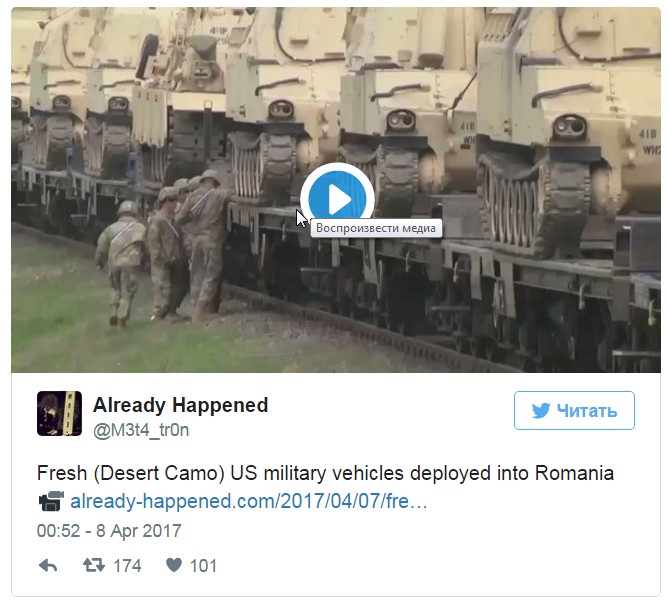Click the retweet arrows icon
The width and height of the screenshot is (669, 608).
pyautogui.click(x=94, y=565)
